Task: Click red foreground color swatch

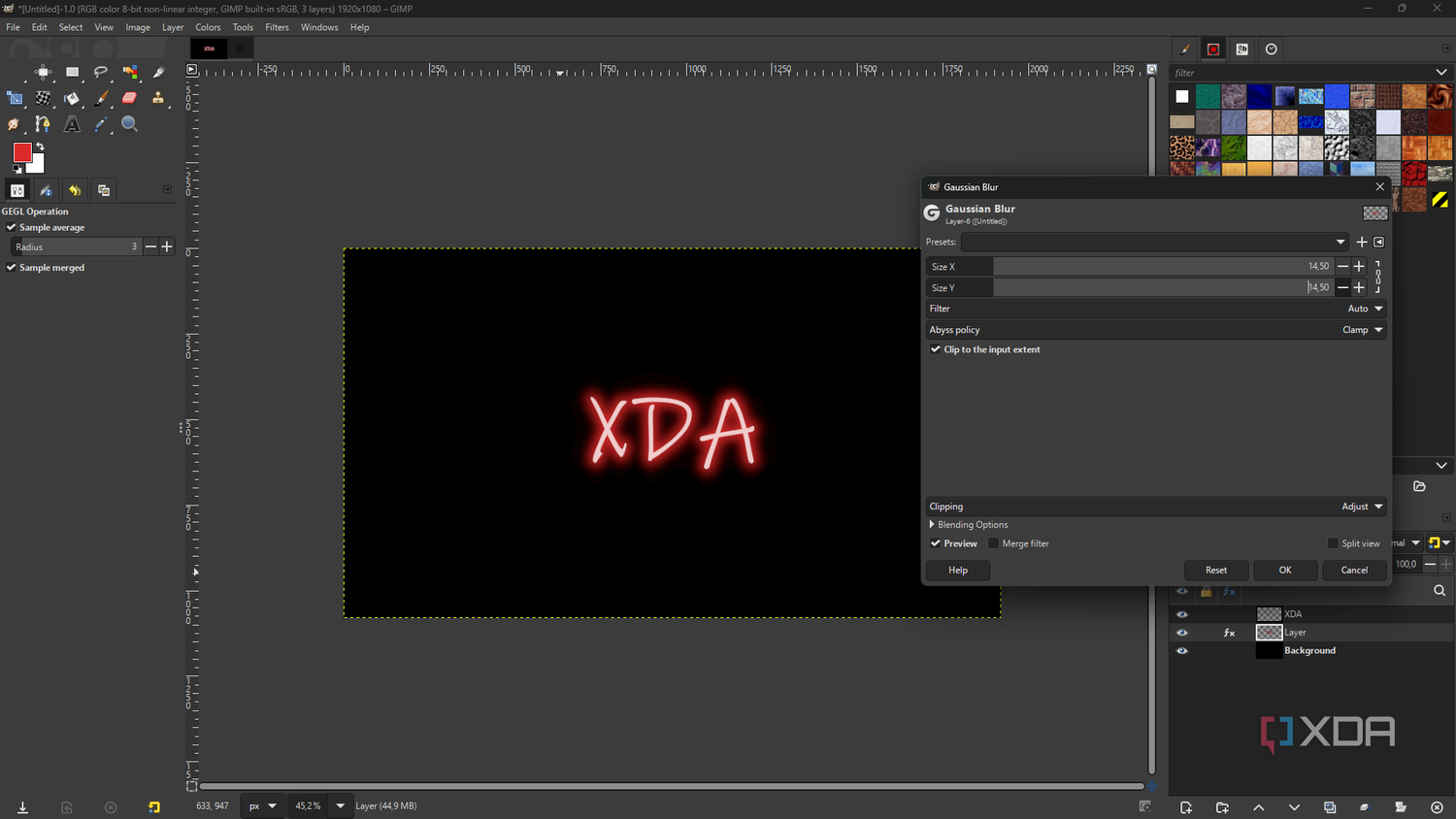Action: (x=21, y=152)
